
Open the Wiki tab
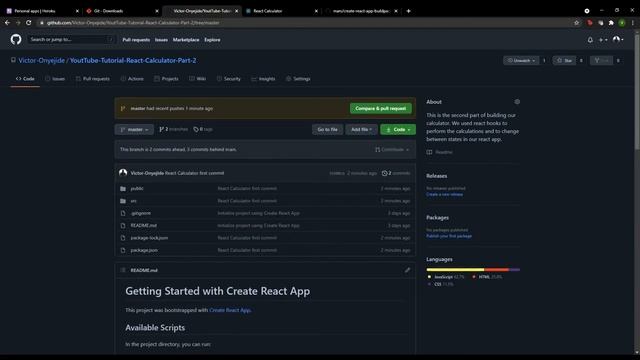point(198,78)
